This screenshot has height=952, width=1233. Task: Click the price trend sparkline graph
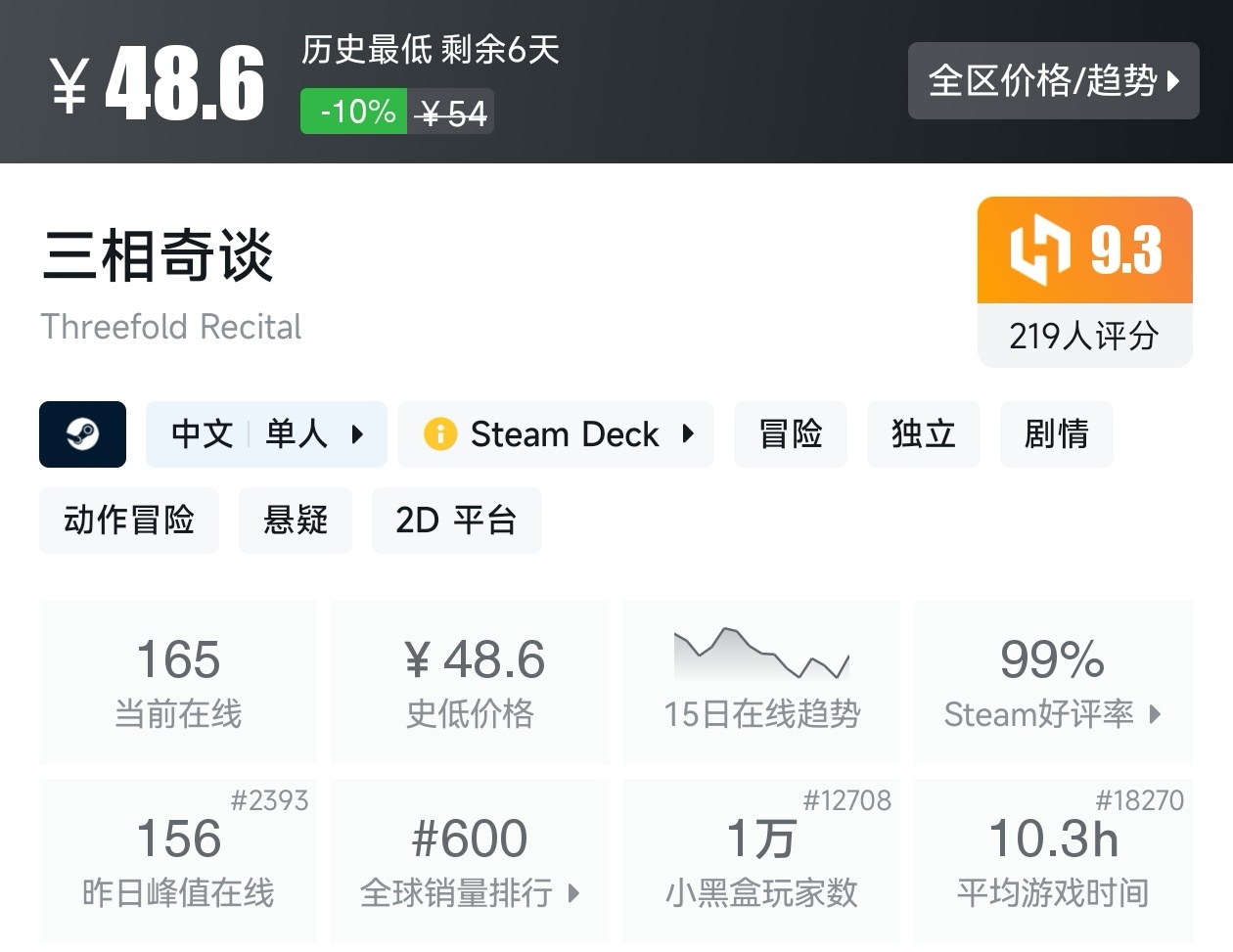761,654
